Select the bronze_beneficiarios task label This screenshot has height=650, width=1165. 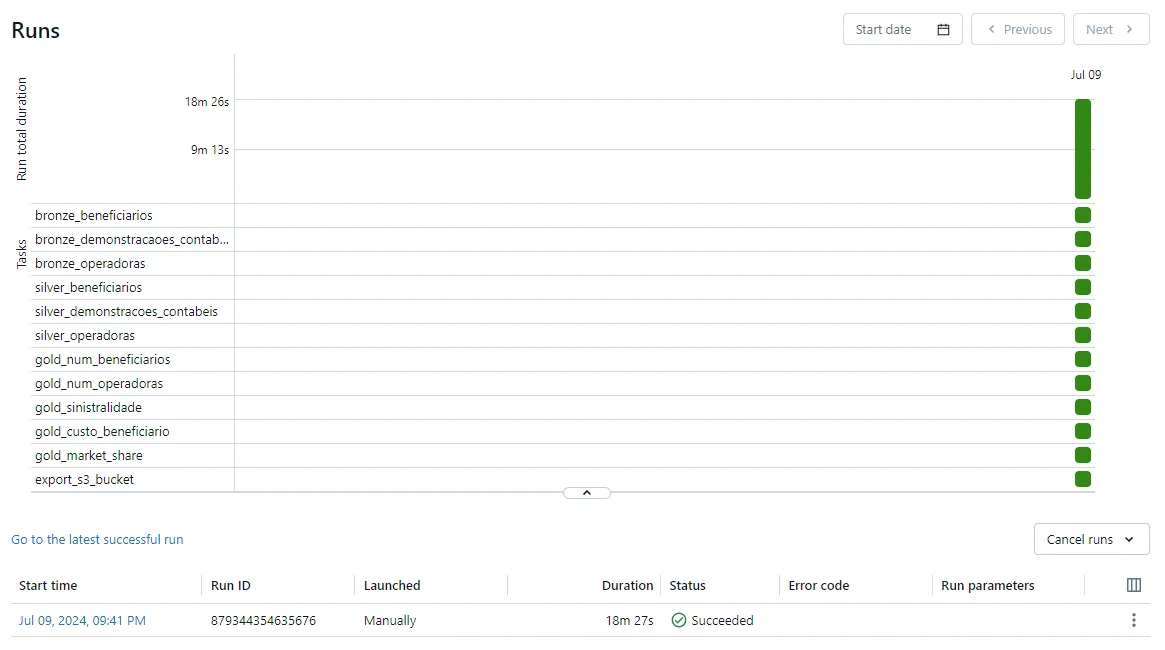point(94,215)
